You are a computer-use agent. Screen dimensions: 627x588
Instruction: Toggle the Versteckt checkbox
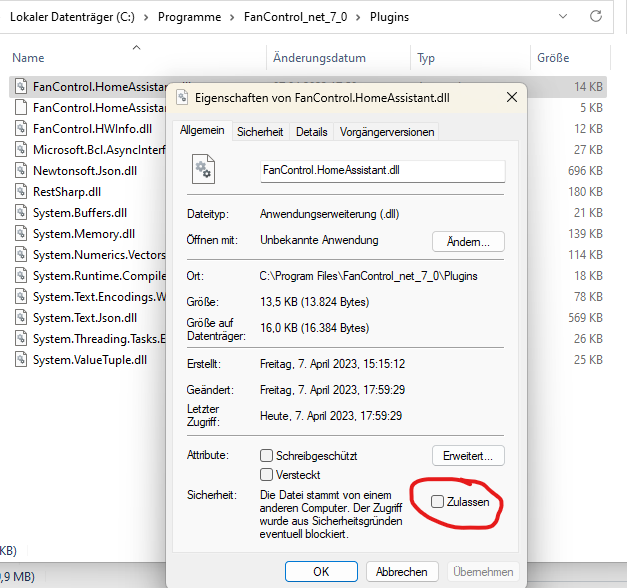click(266, 475)
